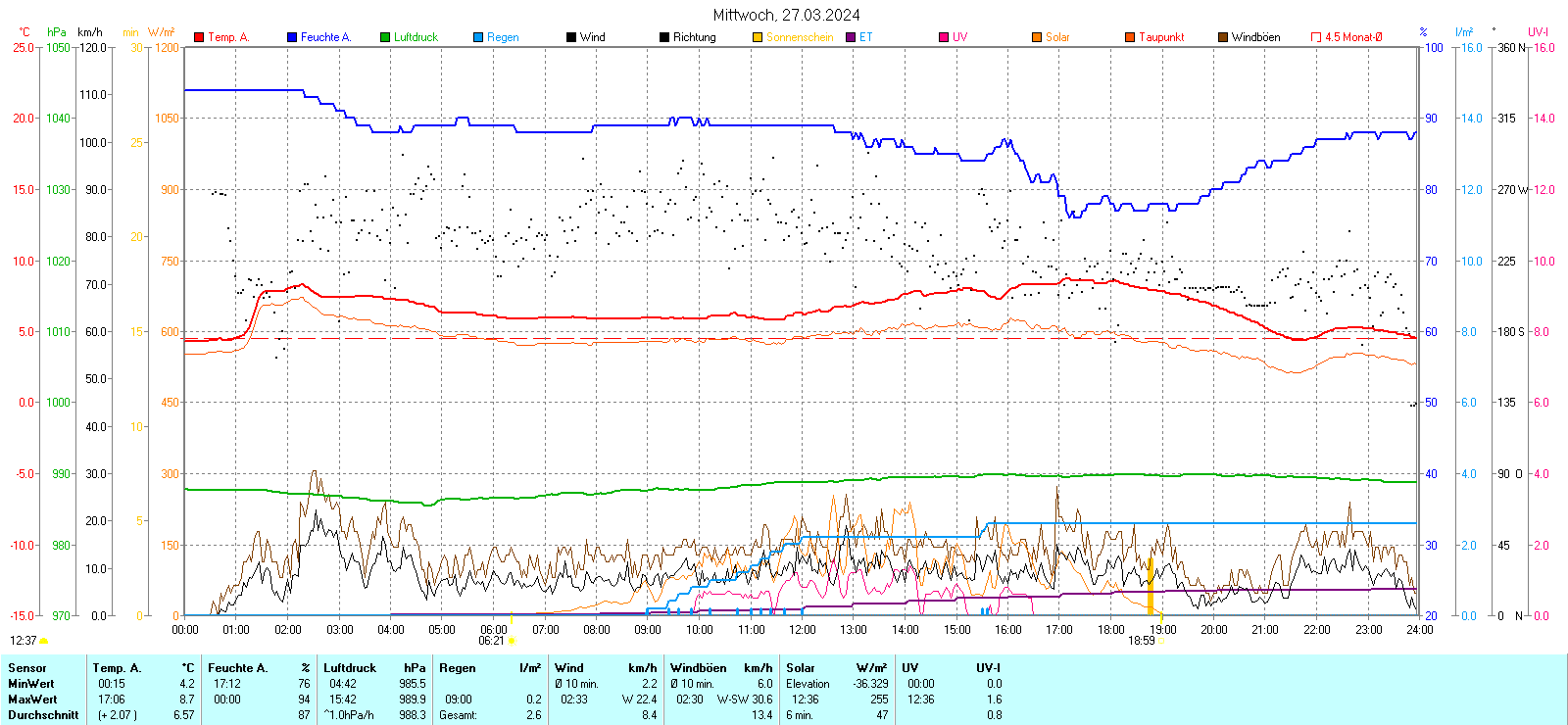1568x725 pixels.
Task: Click the 12:00 tick on time axis
Action: click(802, 629)
